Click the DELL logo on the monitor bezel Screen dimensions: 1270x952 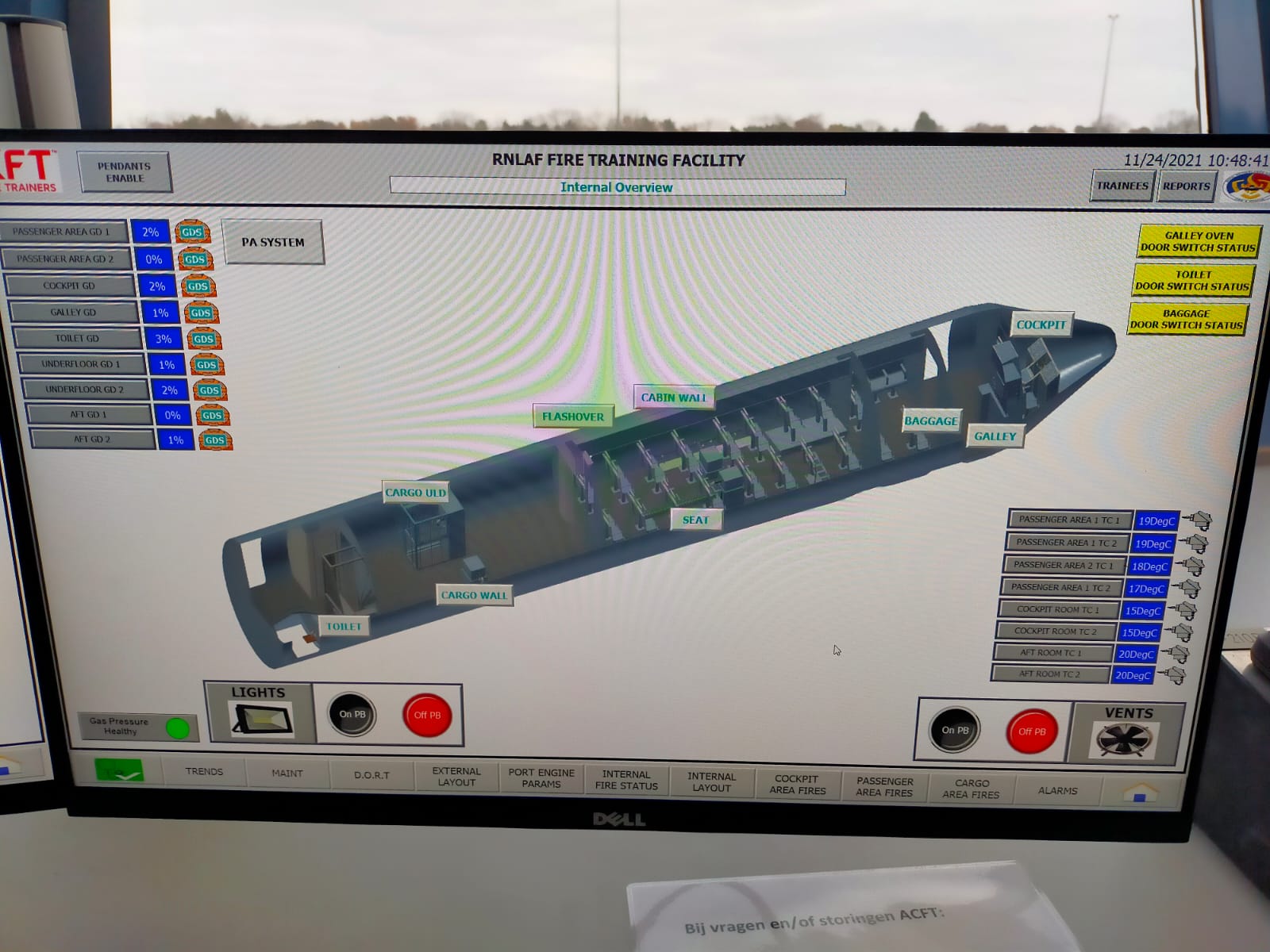(x=619, y=820)
